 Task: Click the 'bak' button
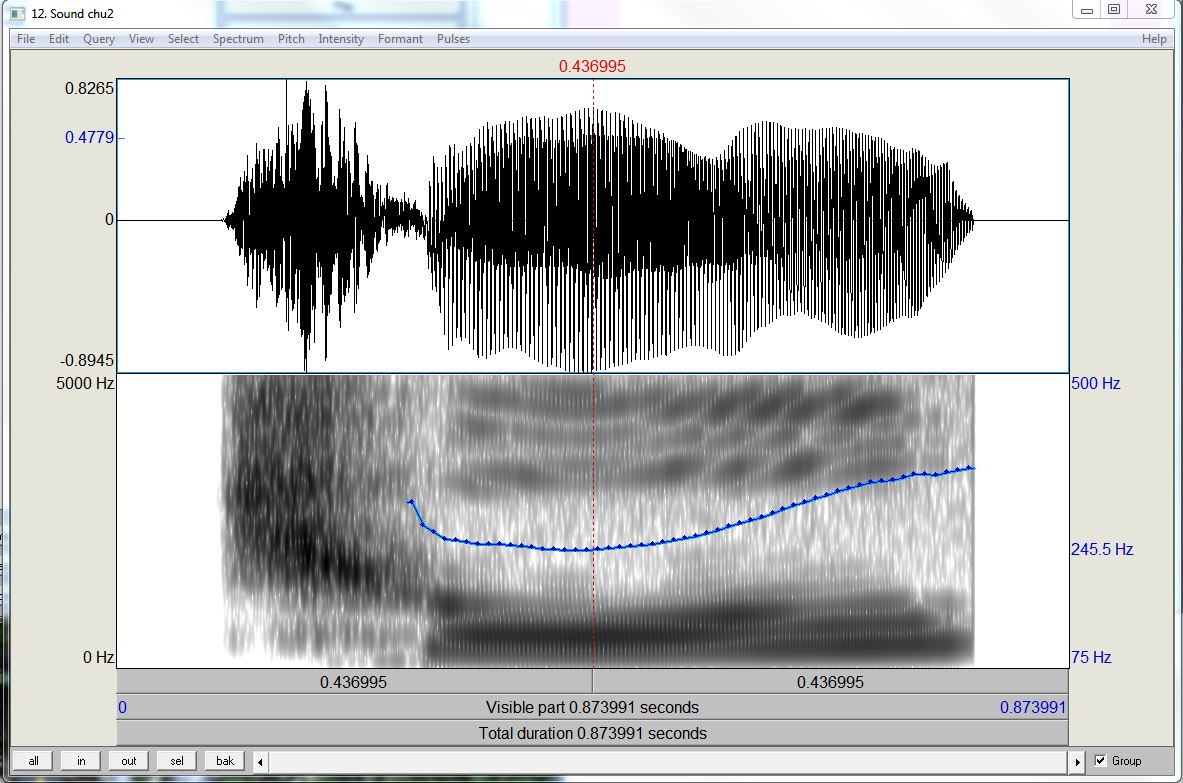225,760
